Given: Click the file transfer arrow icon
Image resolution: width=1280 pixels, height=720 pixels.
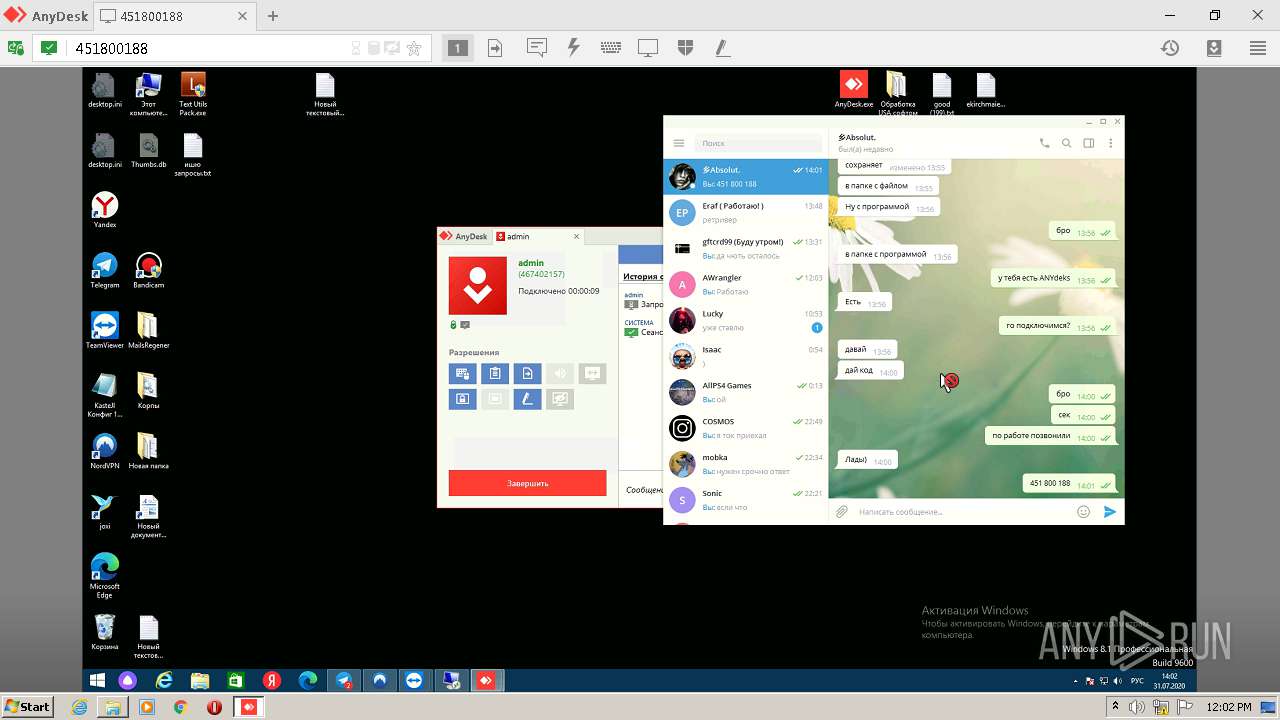Looking at the screenshot, I should (x=495, y=48).
